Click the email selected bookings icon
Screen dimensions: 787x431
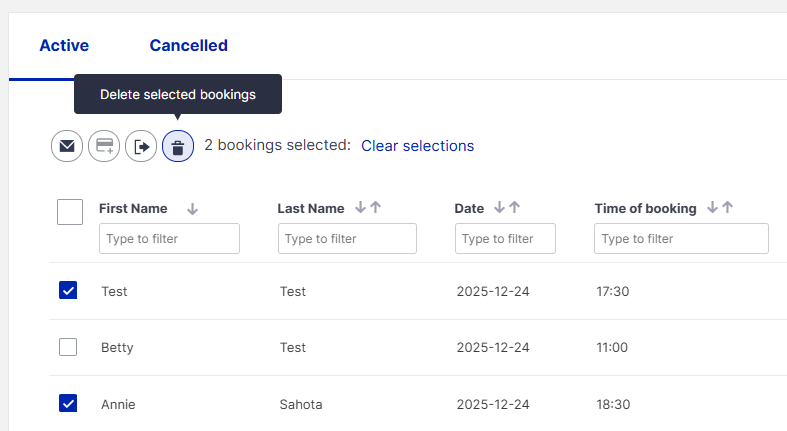67,146
